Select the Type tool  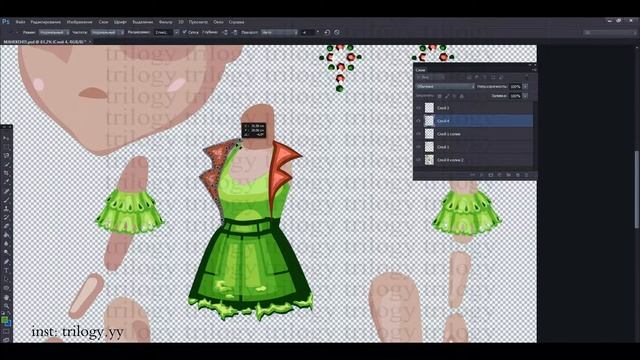coord(6,270)
